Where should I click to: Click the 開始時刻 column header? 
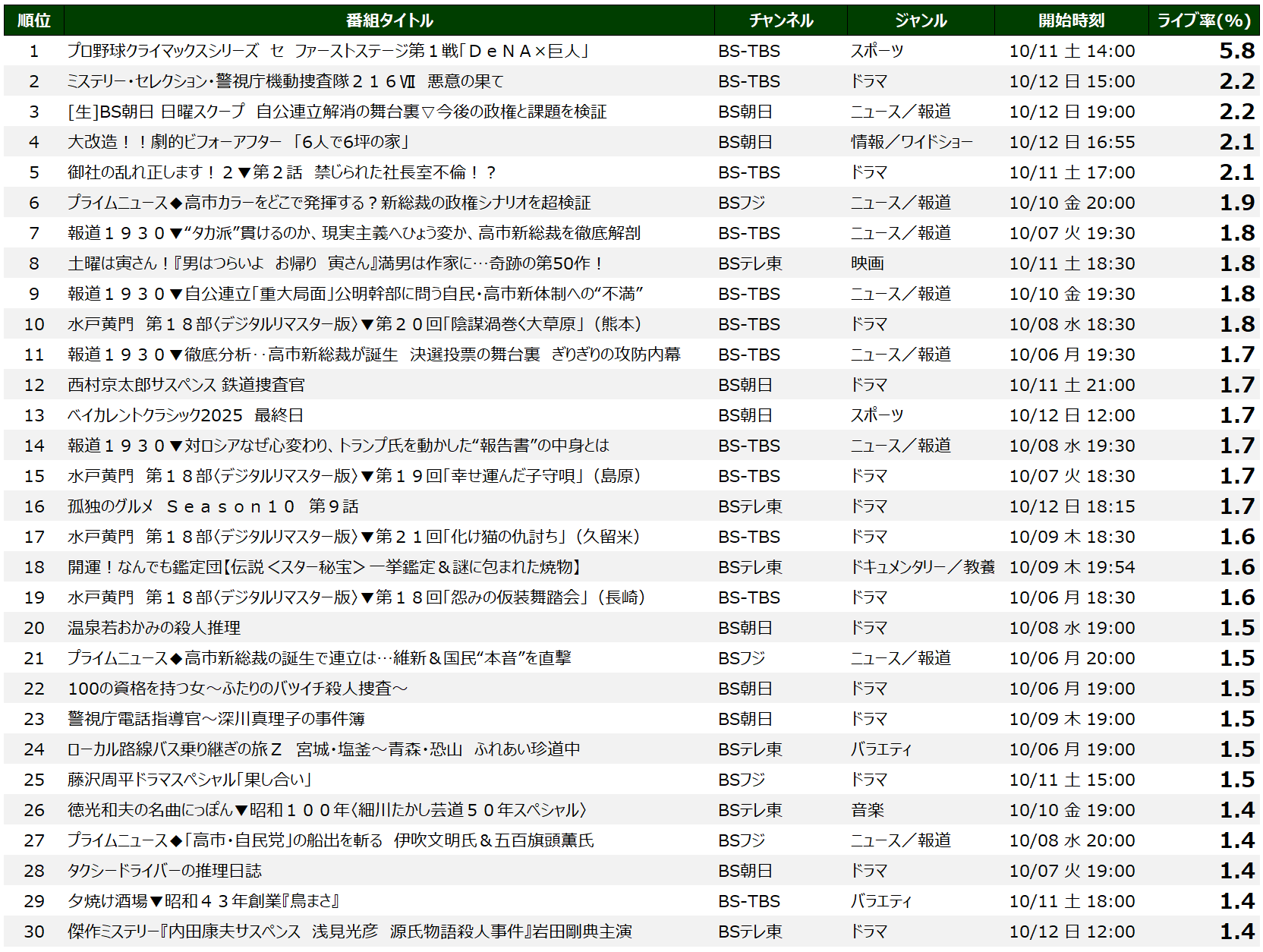click(1071, 20)
